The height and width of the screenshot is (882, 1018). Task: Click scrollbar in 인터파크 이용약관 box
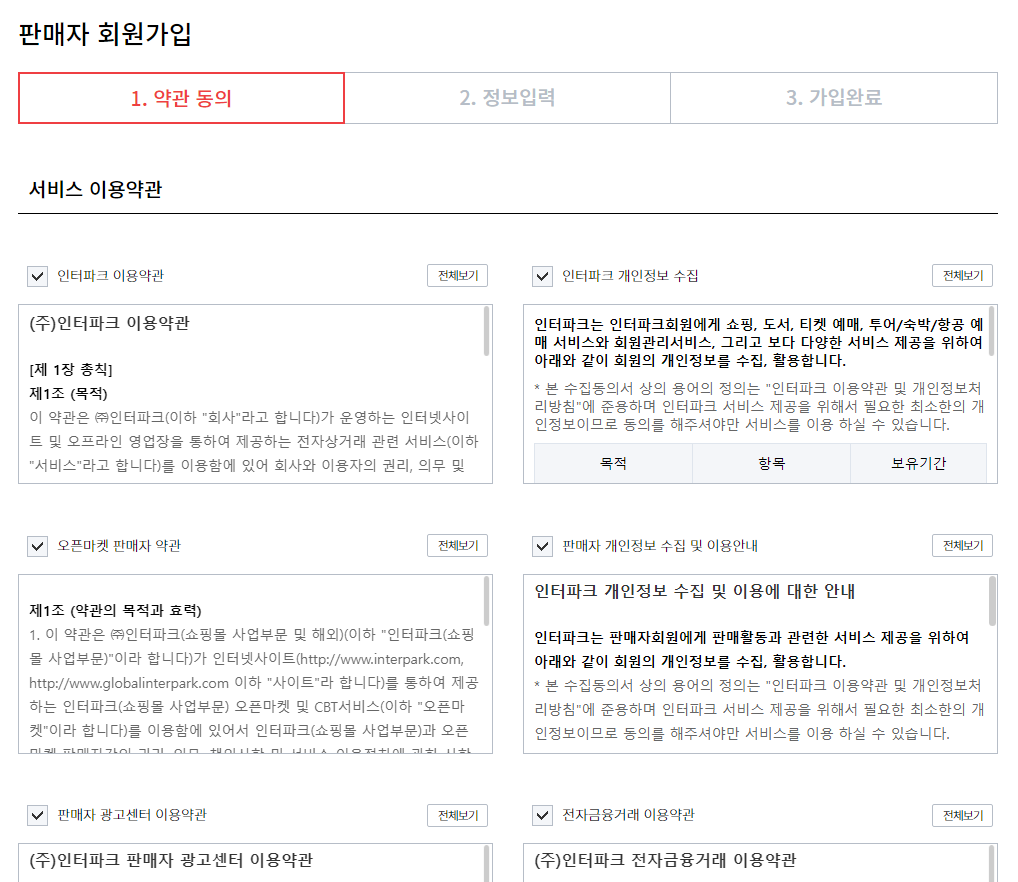coord(486,332)
